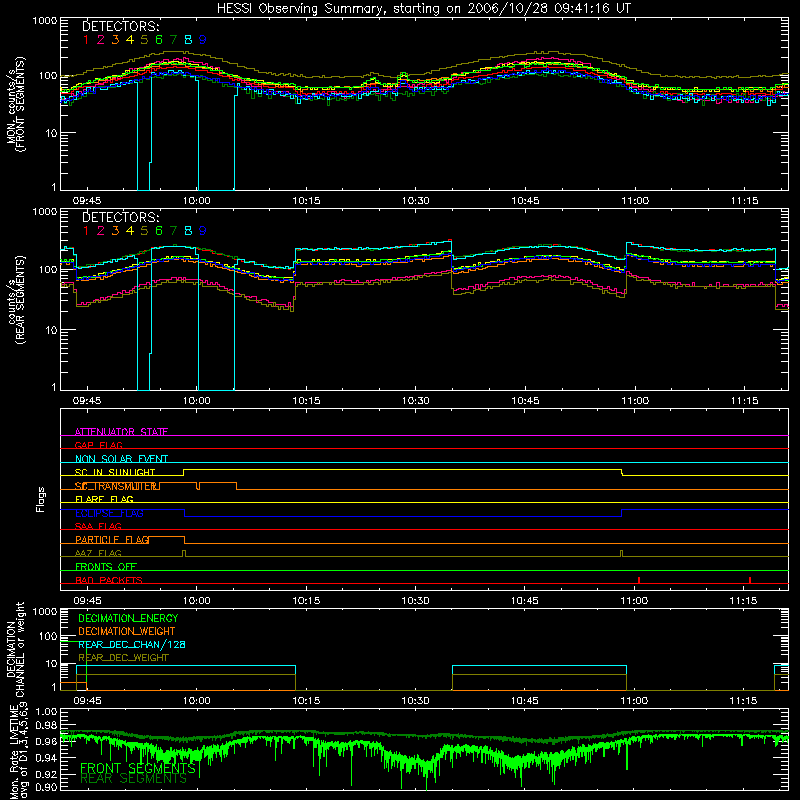
Task: Click the FLARE_FLAG label
Action: [x=104, y=499]
